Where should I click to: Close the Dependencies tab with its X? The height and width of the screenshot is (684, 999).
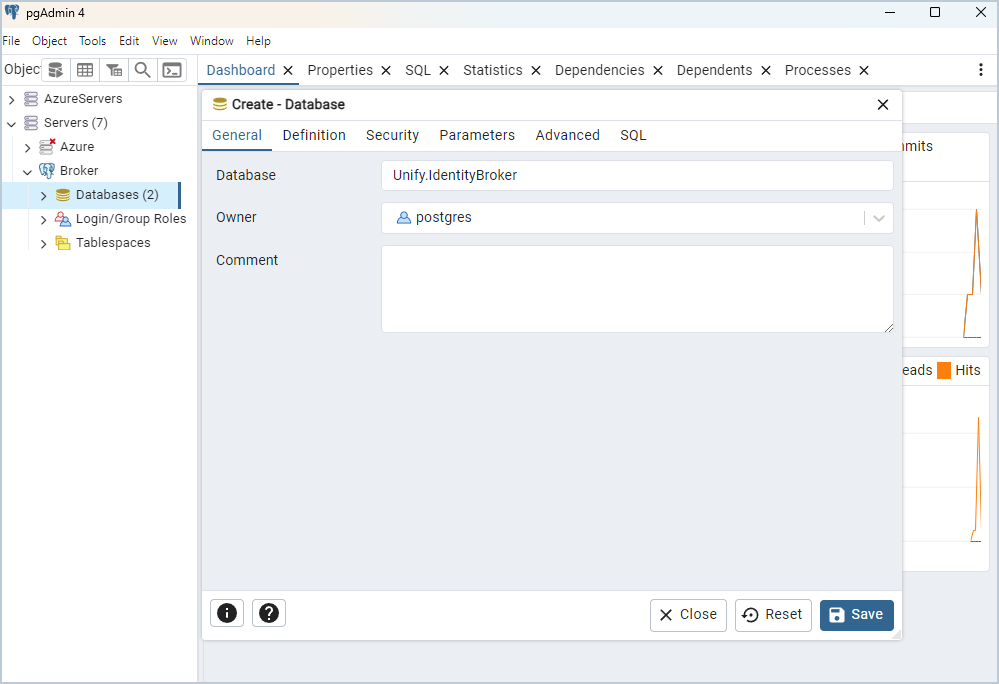pyautogui.click(x=658, y=71)
